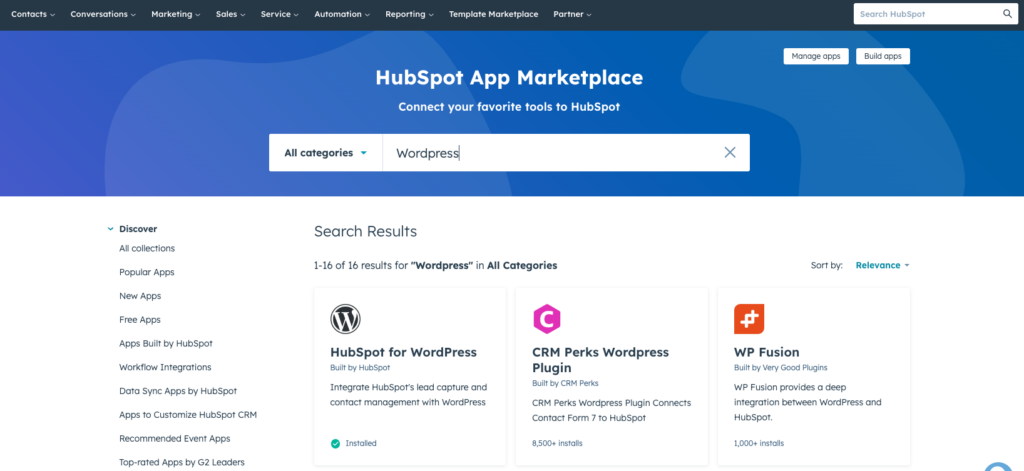The height and width of the screenshot is (471, 1024).
Task: Clear the Wordpress search with the X icon
Action: [729, 152]
